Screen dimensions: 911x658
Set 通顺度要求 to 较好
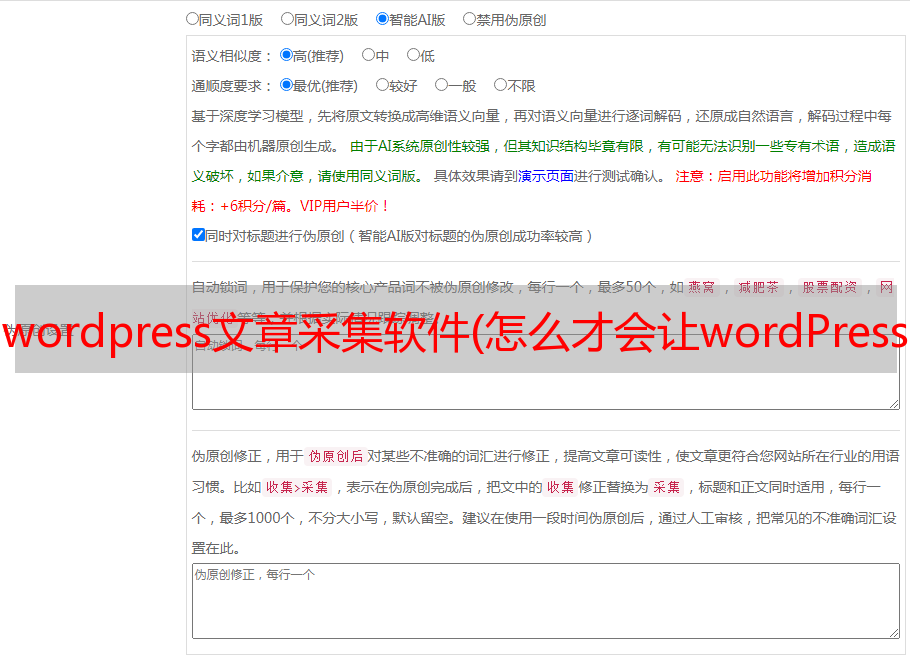(x=382, y=85)
